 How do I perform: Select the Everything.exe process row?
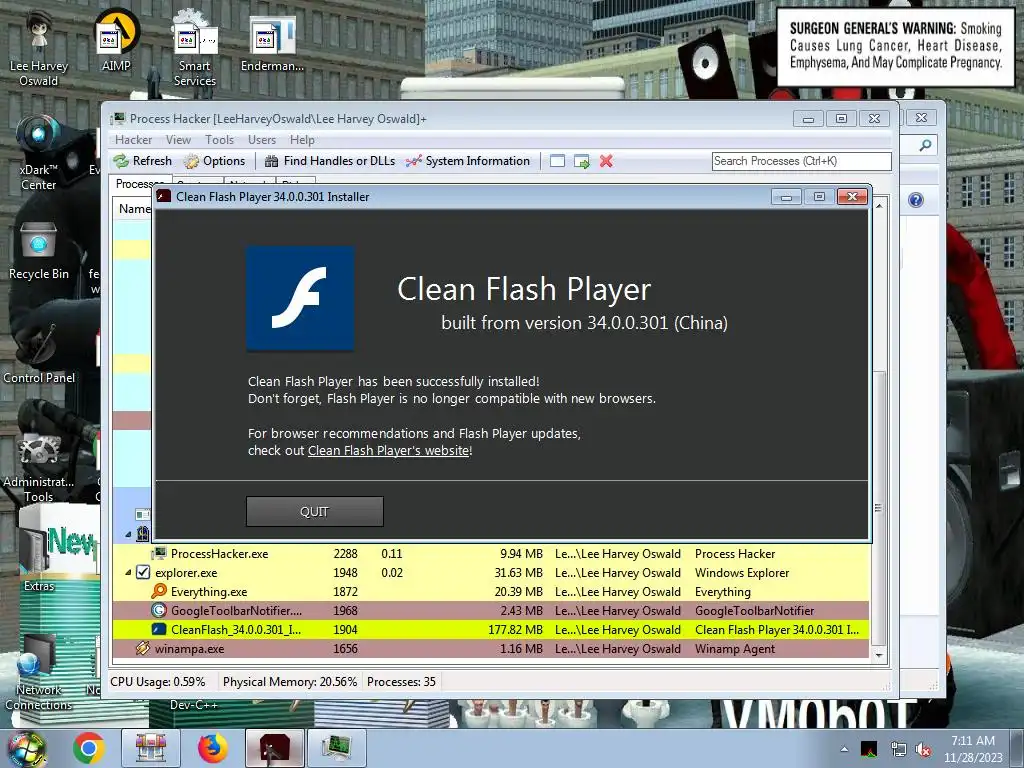(491, 592)
